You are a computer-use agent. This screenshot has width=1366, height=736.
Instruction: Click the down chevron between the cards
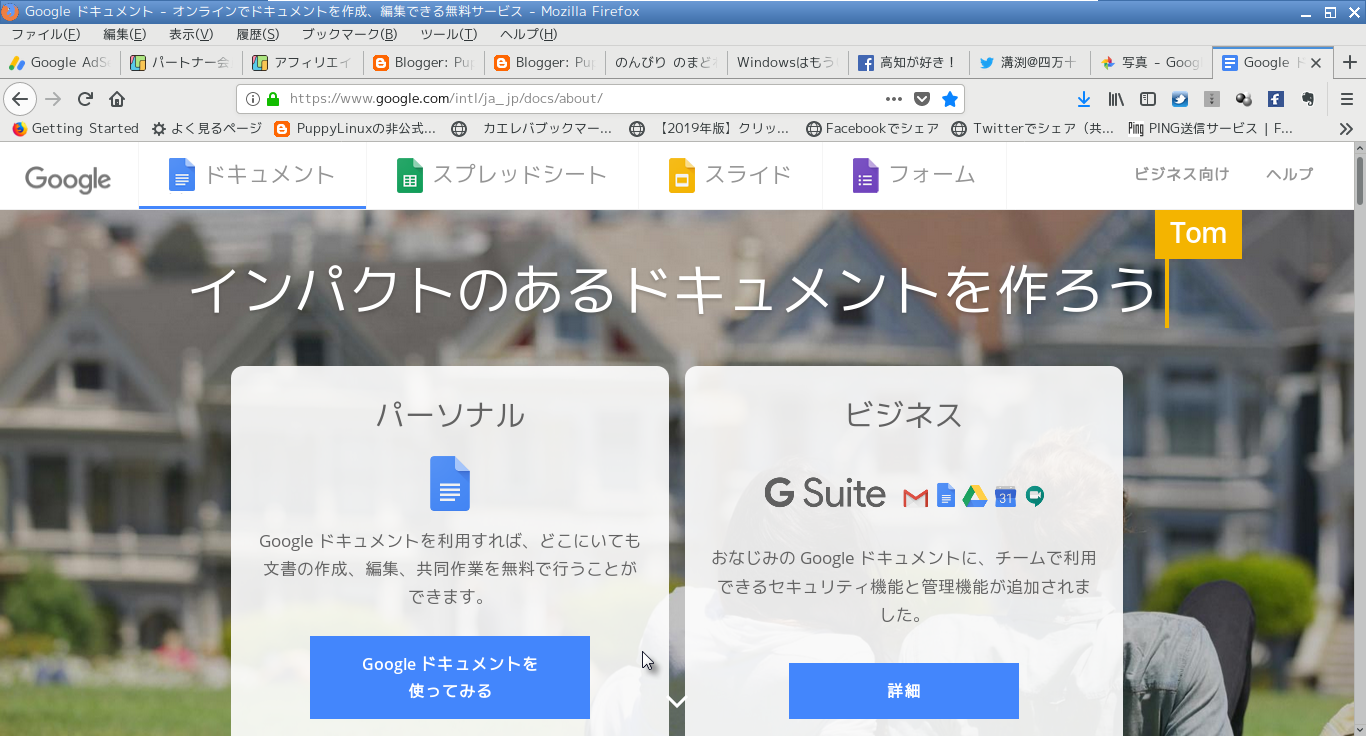click(x=677, y=702)
